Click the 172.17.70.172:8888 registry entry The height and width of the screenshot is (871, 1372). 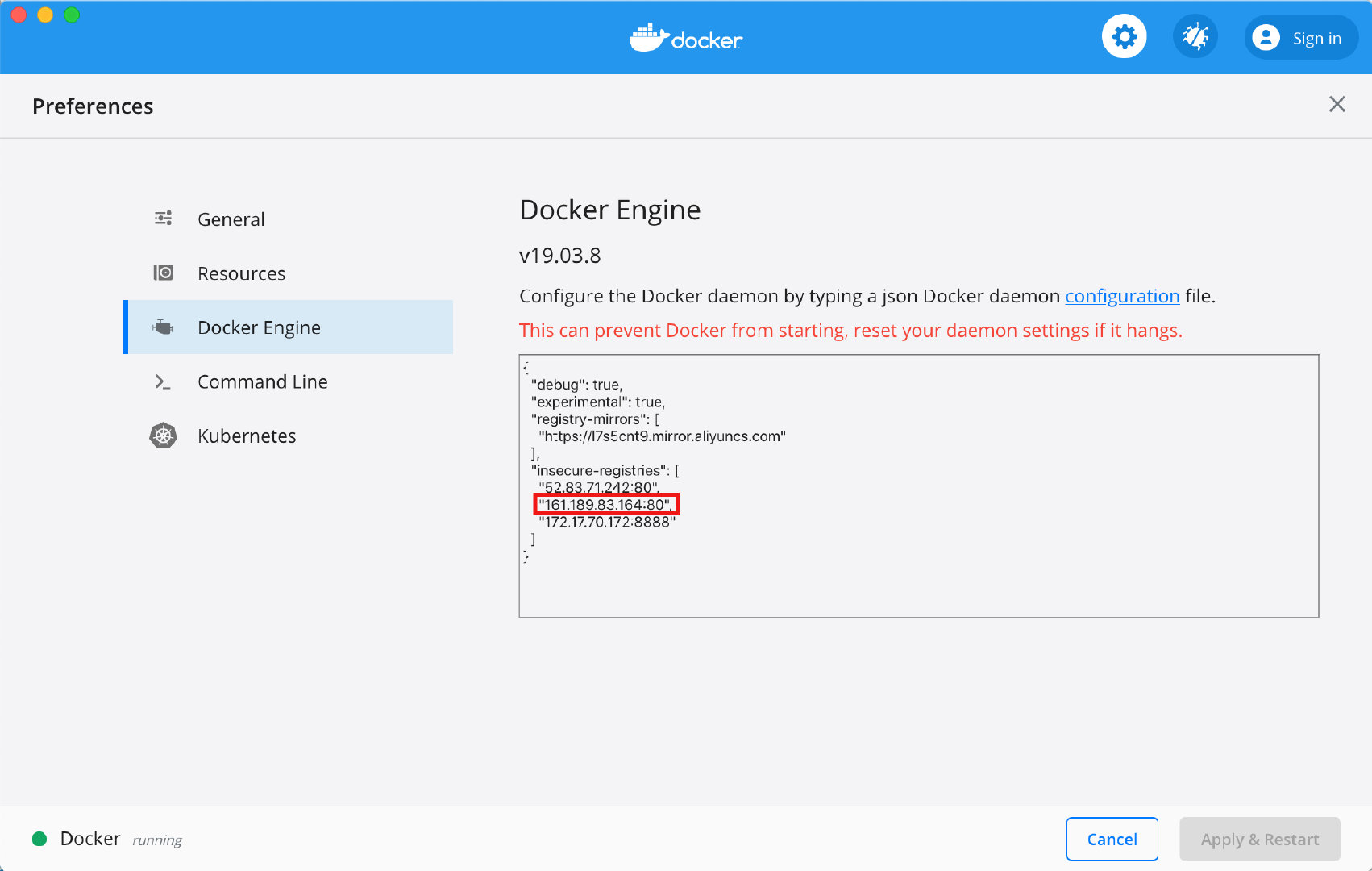point(607,522)
